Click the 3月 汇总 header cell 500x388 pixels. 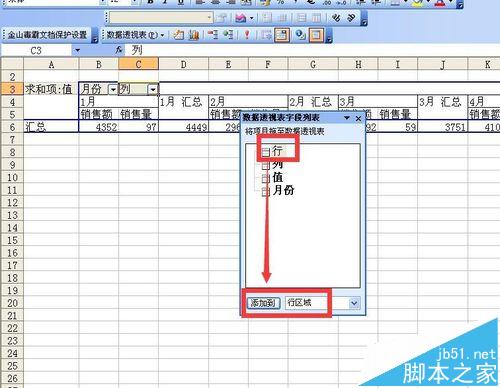point(442,102)
